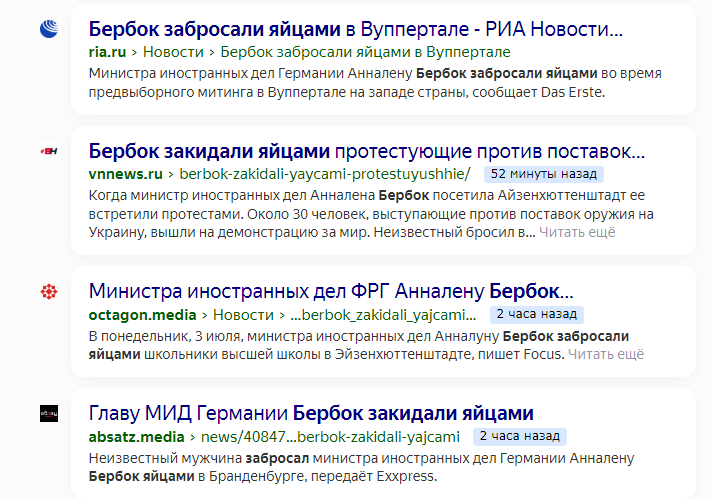Screen dimensions: 712x499
Task: Click the vnnews.ru domain link
Action: point(125,174)
